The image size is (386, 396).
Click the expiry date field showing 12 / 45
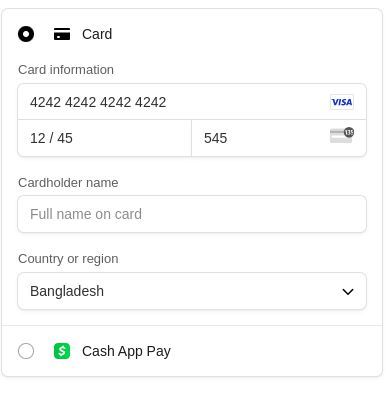click(105, 138)
